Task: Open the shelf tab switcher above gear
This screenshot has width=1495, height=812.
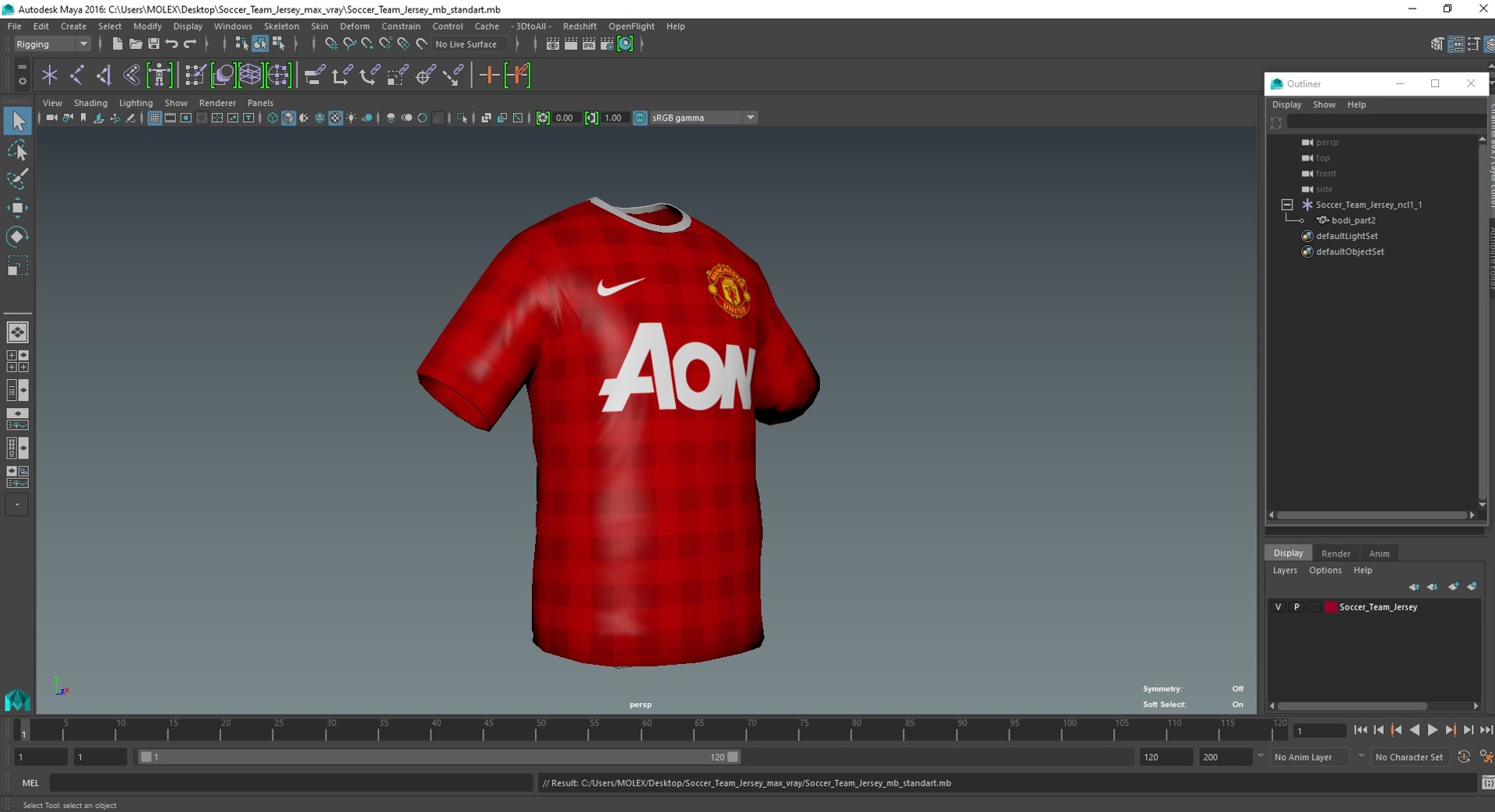Action: (x=22, y=68)
